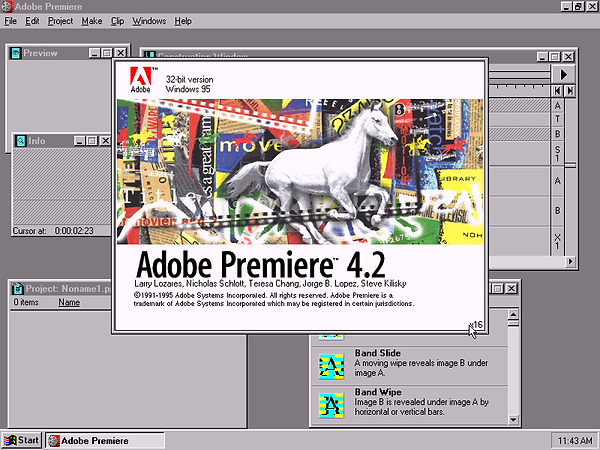Open the File menu
The height and width of the screenshot is (450, 600).
coord(10,21)
